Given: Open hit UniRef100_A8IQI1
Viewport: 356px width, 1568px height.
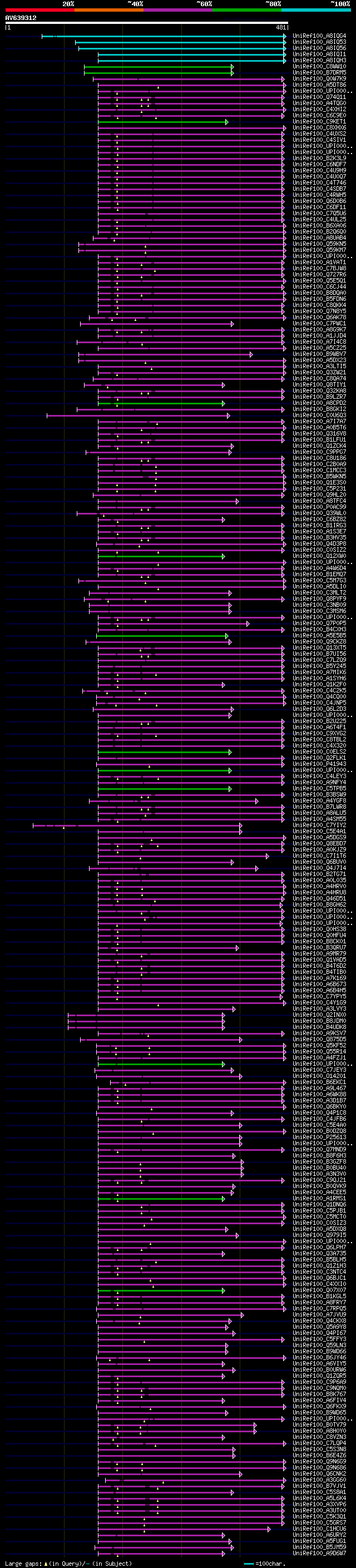Looking at the screenshot, I should (x=319, y=54).
